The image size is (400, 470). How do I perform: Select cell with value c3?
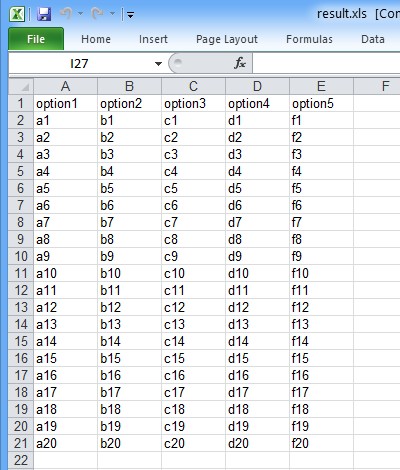[x=193, y=154]
